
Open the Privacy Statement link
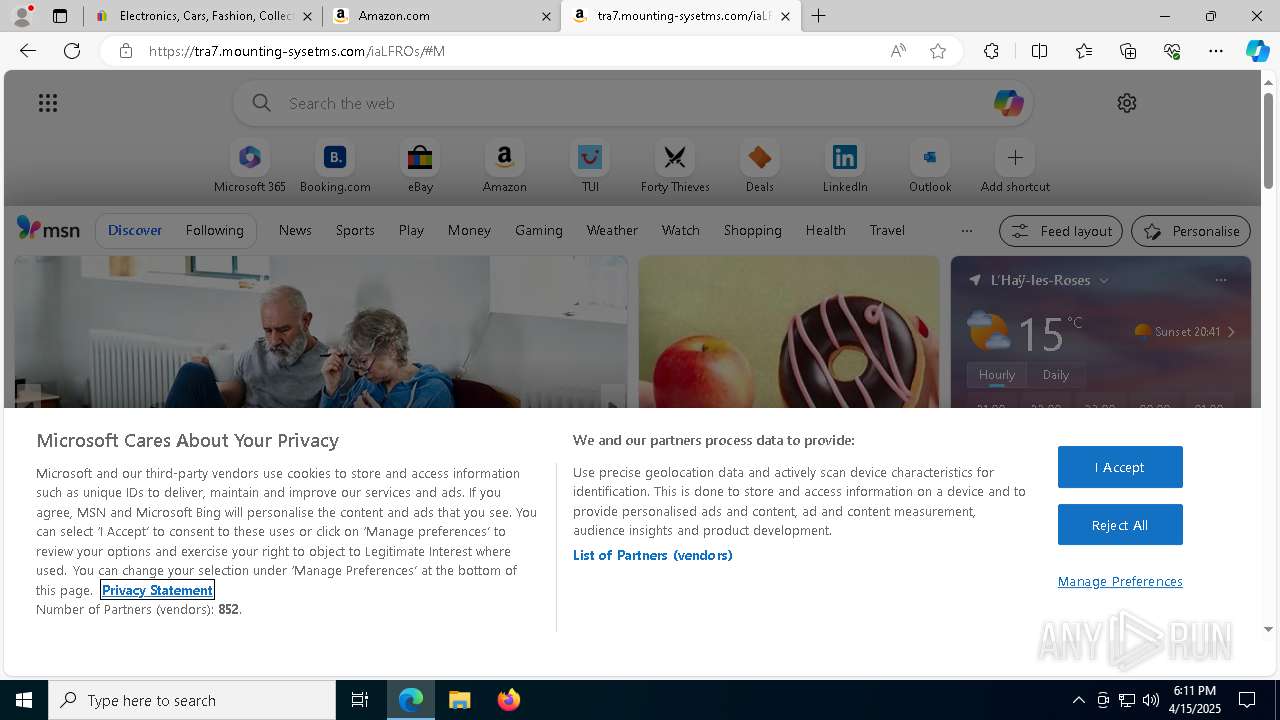(157, 590)
